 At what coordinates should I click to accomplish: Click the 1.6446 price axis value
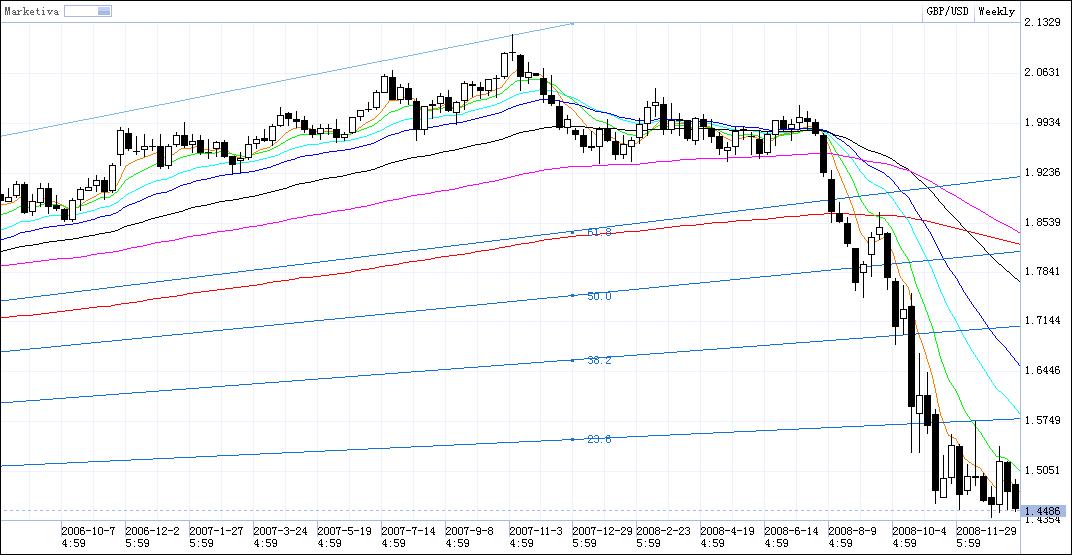coord(1041,370)
